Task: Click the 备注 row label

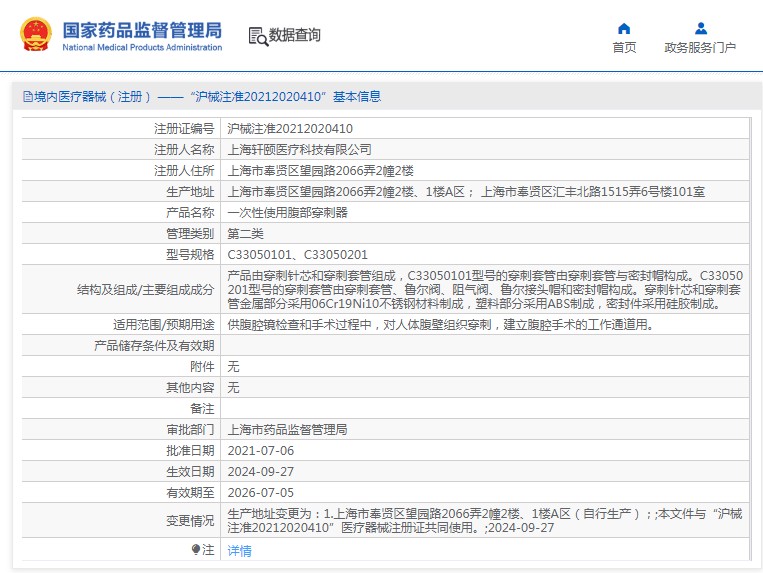Action: click(202, 409)
